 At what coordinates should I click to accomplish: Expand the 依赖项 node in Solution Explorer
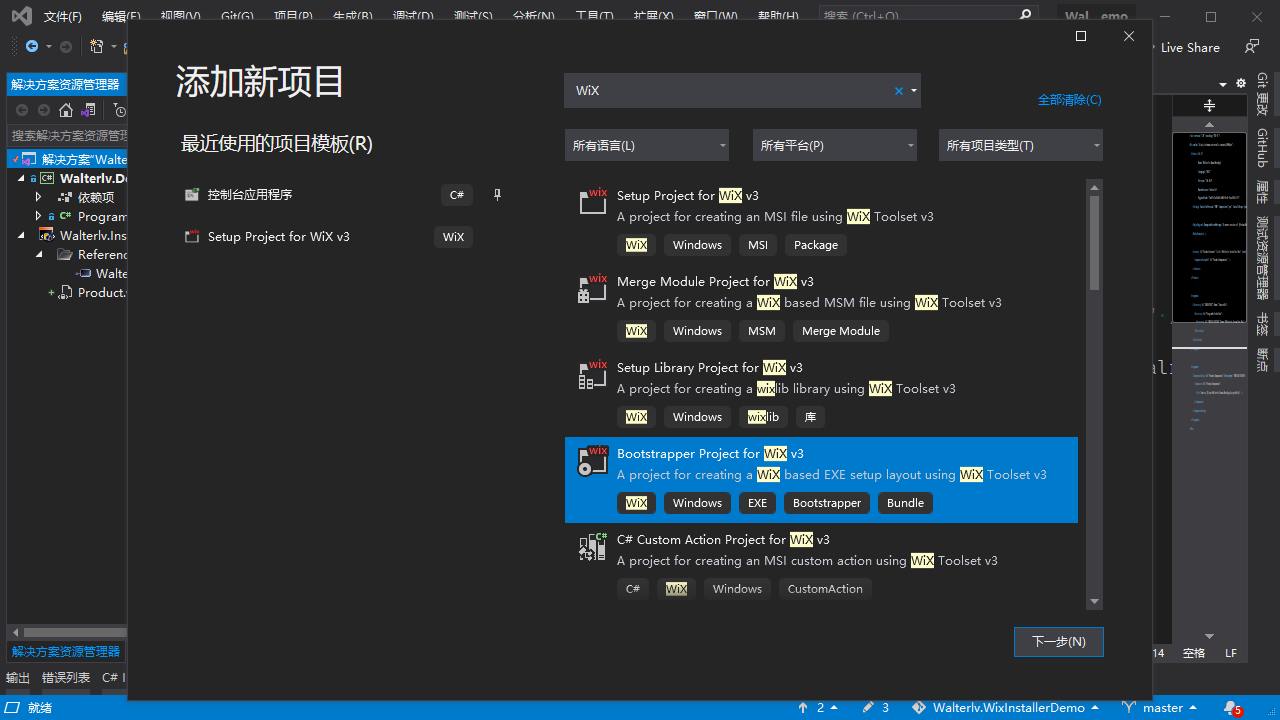[x=38, y=197]
